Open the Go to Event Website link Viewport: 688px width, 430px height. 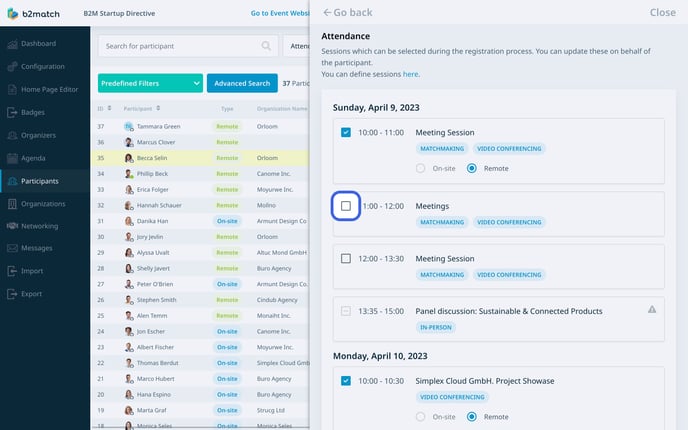click(x=280, y=13)
